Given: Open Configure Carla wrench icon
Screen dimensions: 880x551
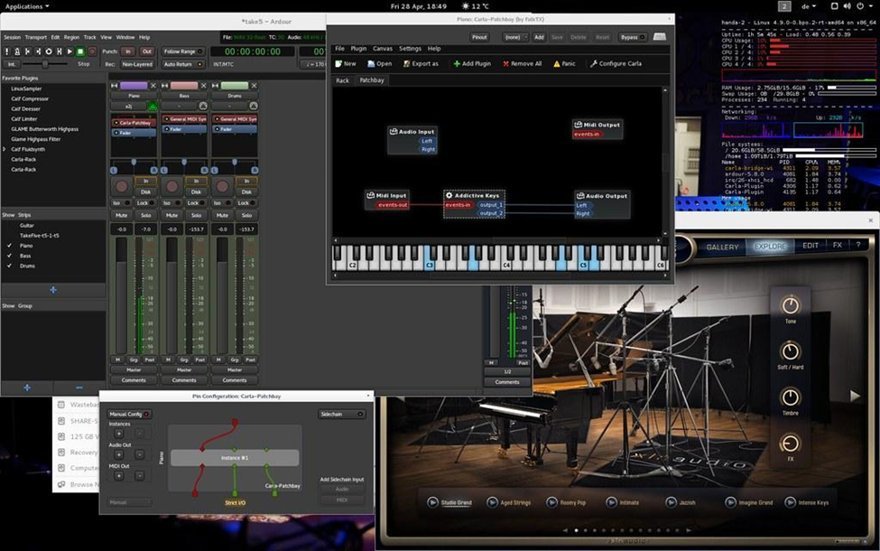Looking at the screenshot, I should [593, 64].
